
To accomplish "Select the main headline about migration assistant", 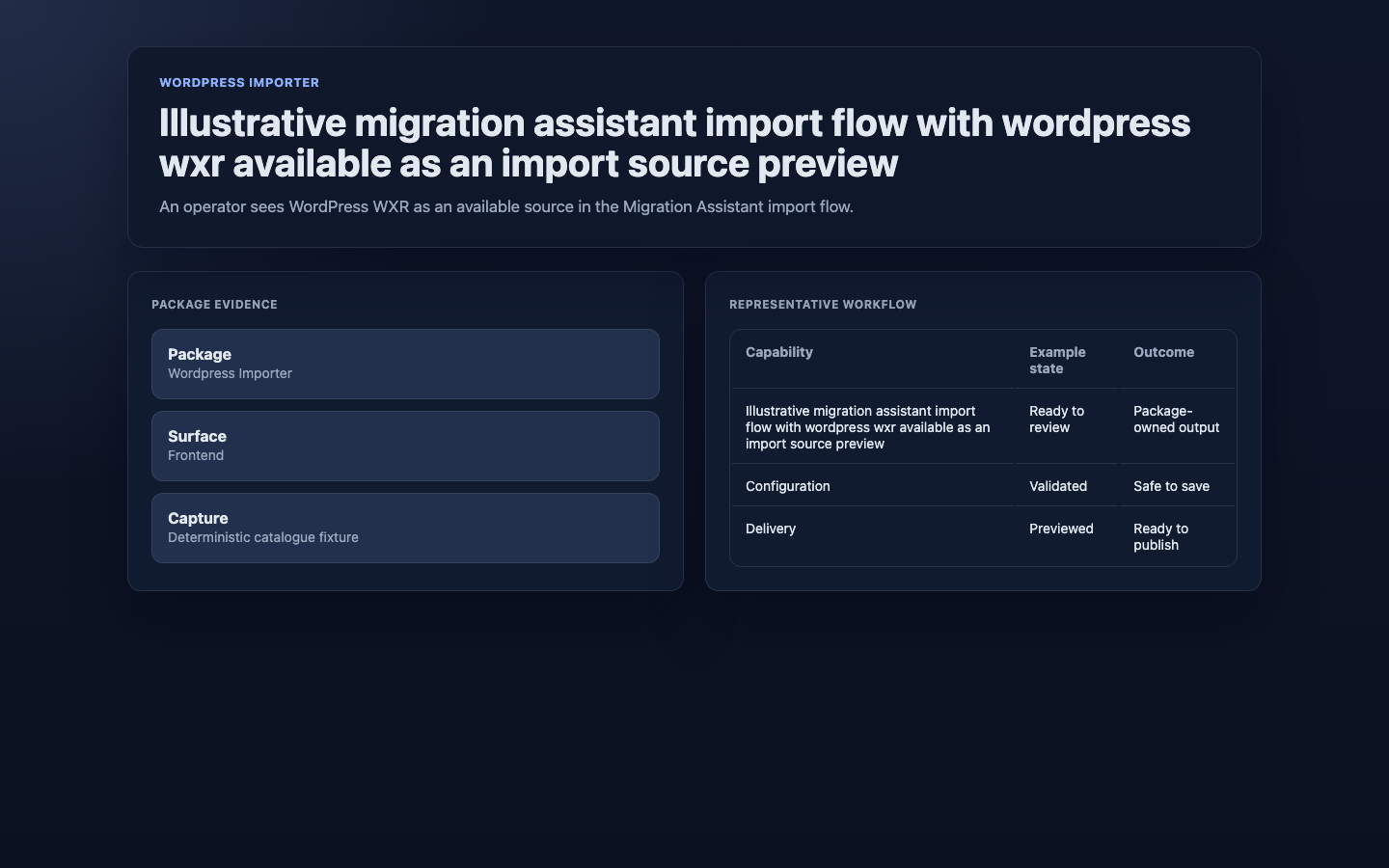I will point(675,144).
